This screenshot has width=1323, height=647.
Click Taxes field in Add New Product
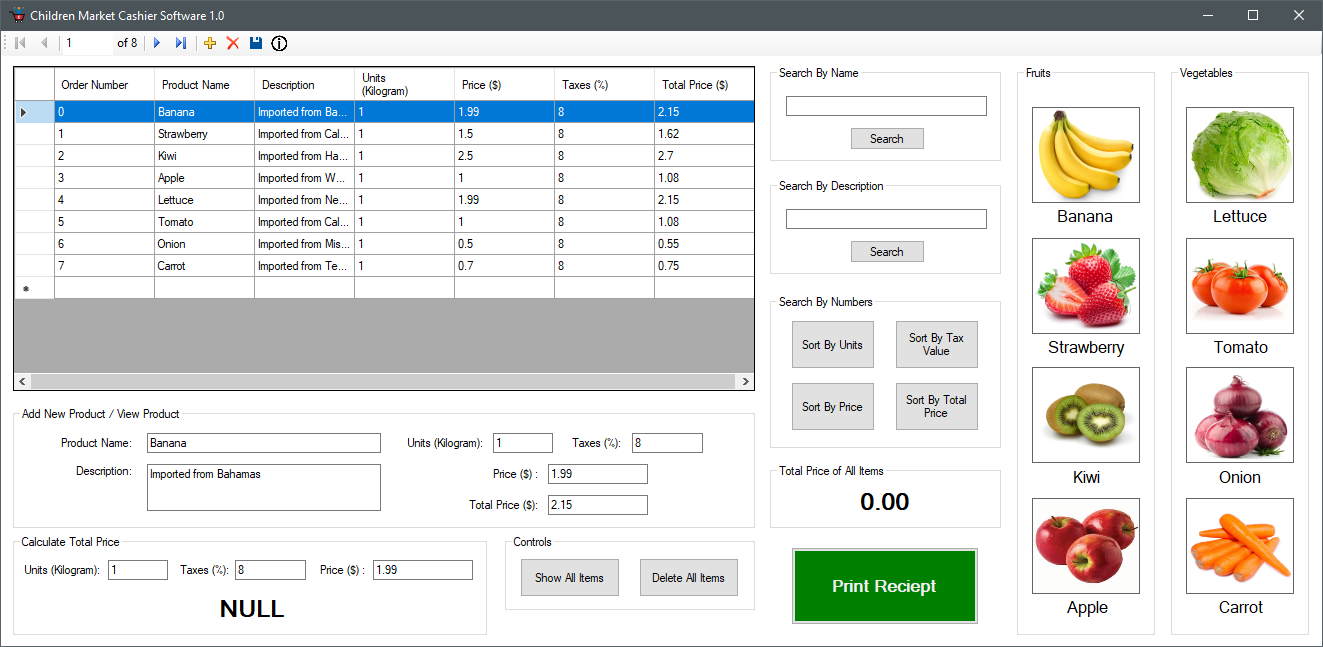(667, 443)
